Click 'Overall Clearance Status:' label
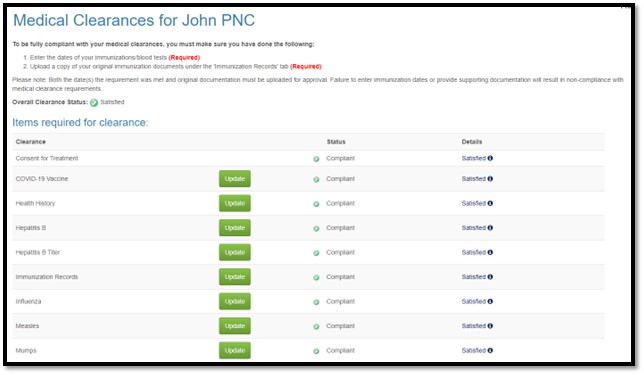 pos(50,102)
